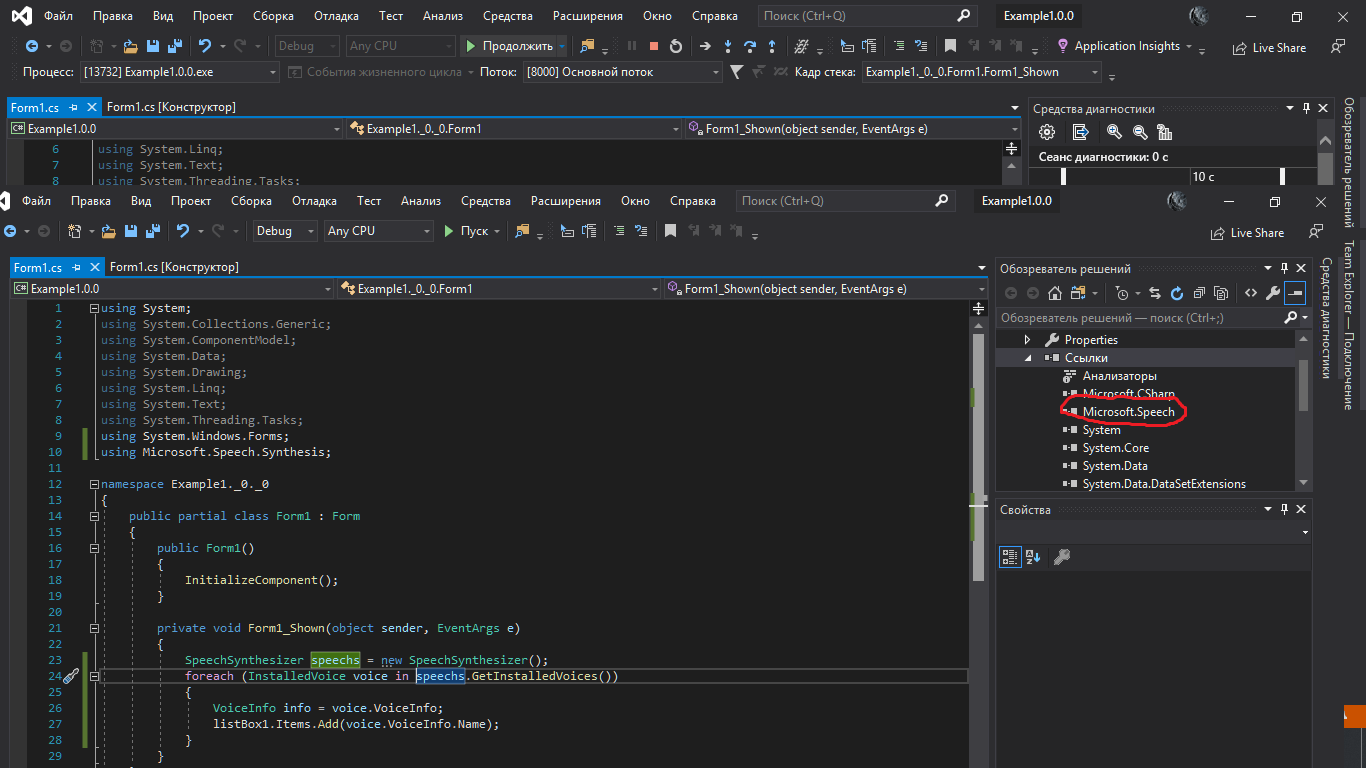1366x768 pixels.
Task: Collapse the Ссылки node in Solution Explorer
Action: coord(1027,358)
